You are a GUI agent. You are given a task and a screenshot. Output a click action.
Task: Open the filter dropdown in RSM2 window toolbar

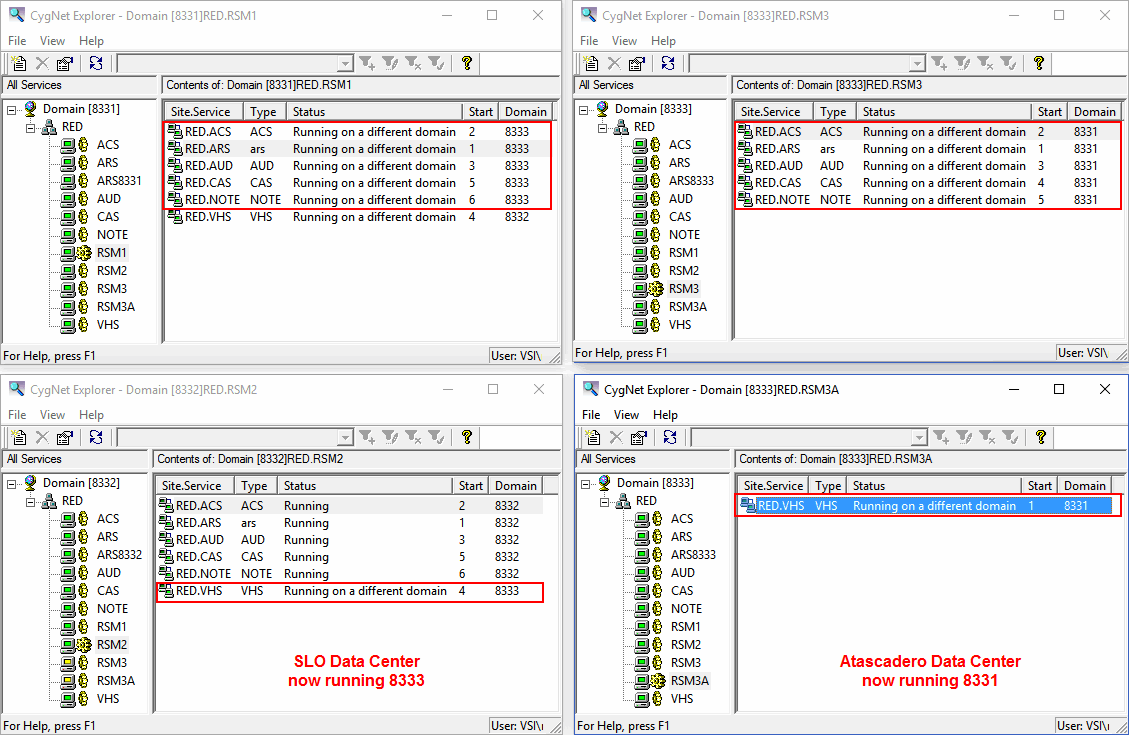tap(346, 438)
